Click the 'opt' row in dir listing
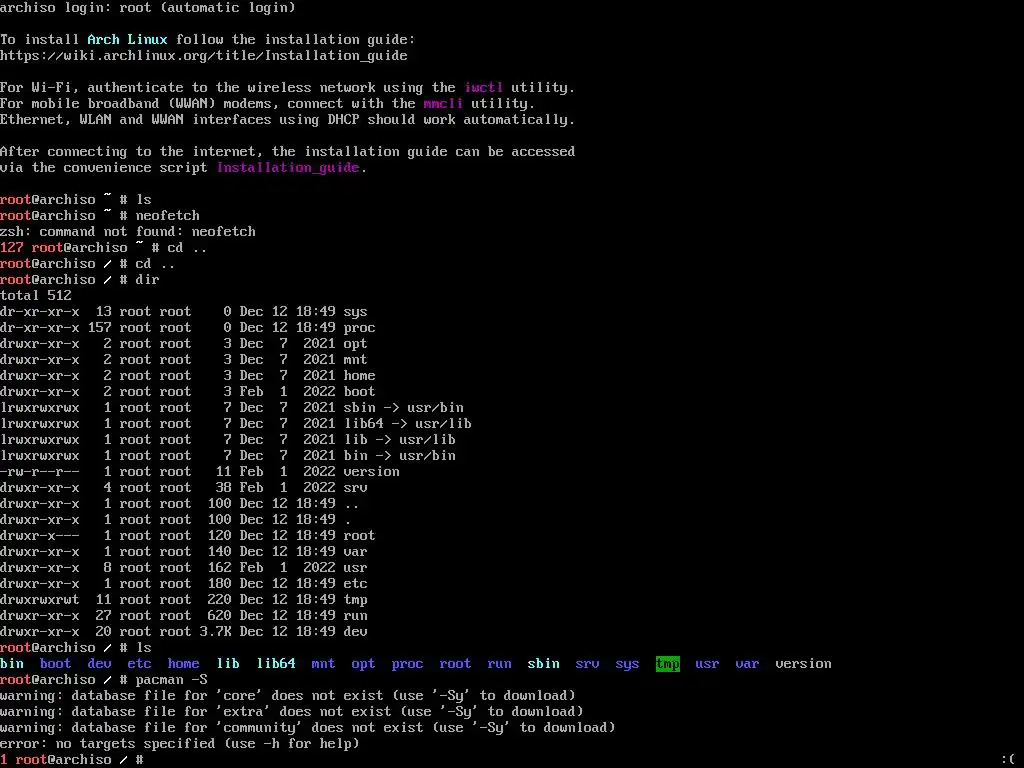Viewport: 1024px width, 768px height. click(184, 344)
